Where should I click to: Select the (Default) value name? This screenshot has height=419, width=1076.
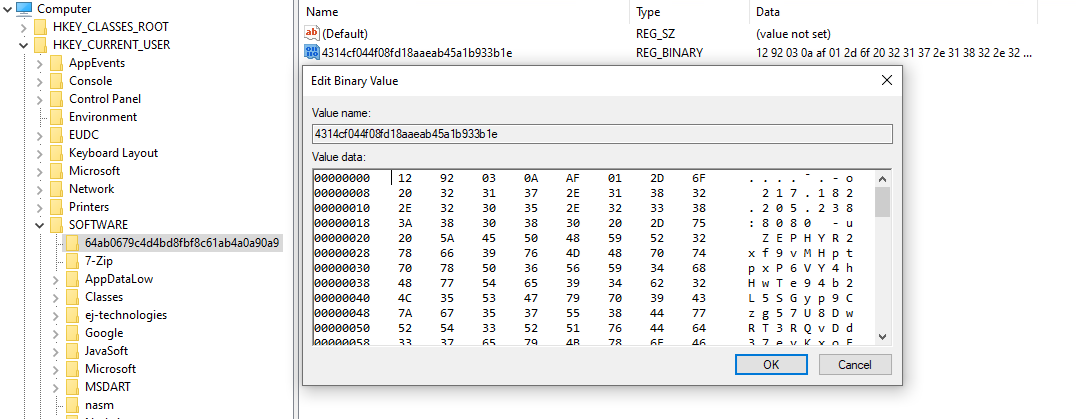(x=345, y=34)
